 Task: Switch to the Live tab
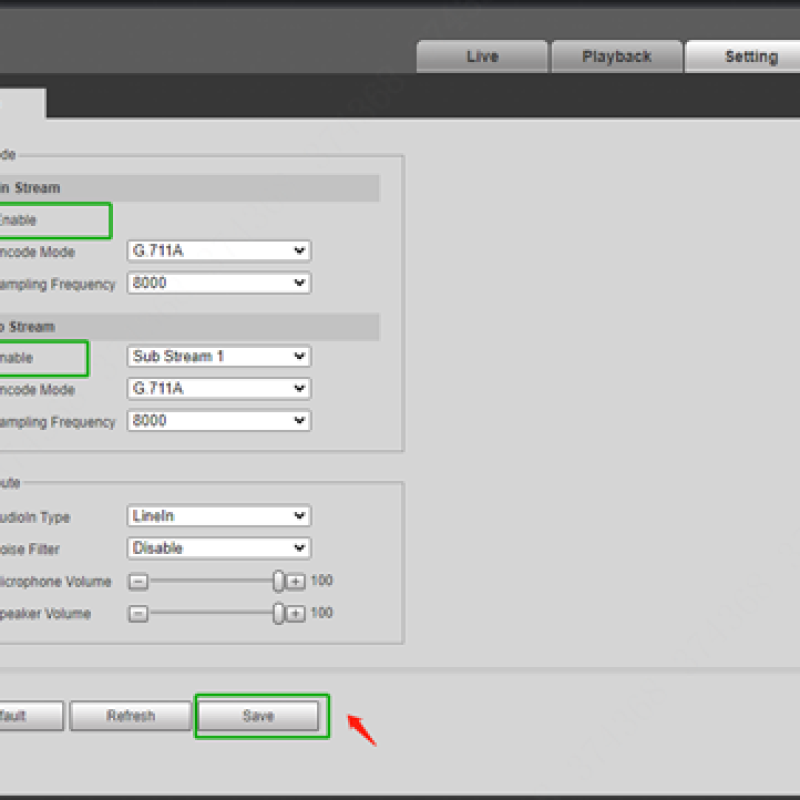[x=482, y=57]
